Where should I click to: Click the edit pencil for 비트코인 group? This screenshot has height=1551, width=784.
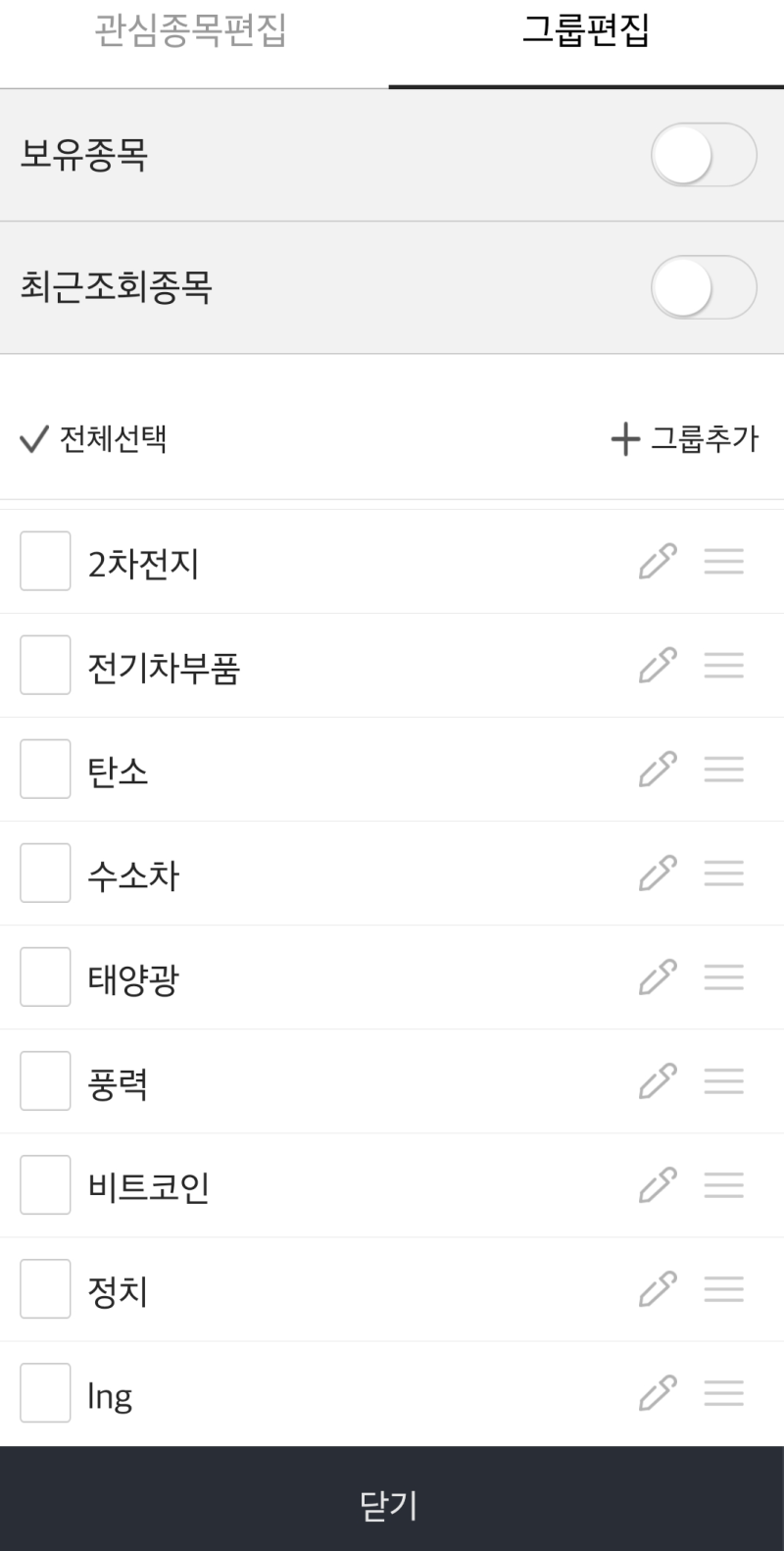pyautogui.click(x=656, y=1184)
